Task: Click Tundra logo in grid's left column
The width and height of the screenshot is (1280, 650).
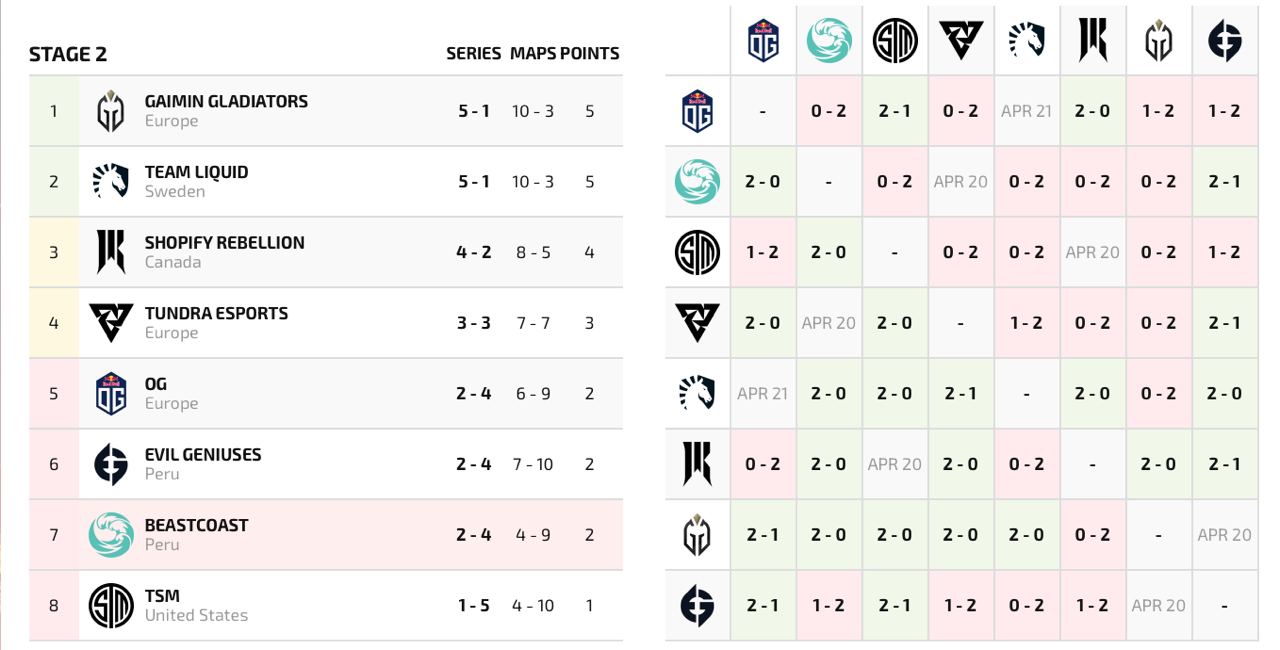Action: [x=697, y=323]
